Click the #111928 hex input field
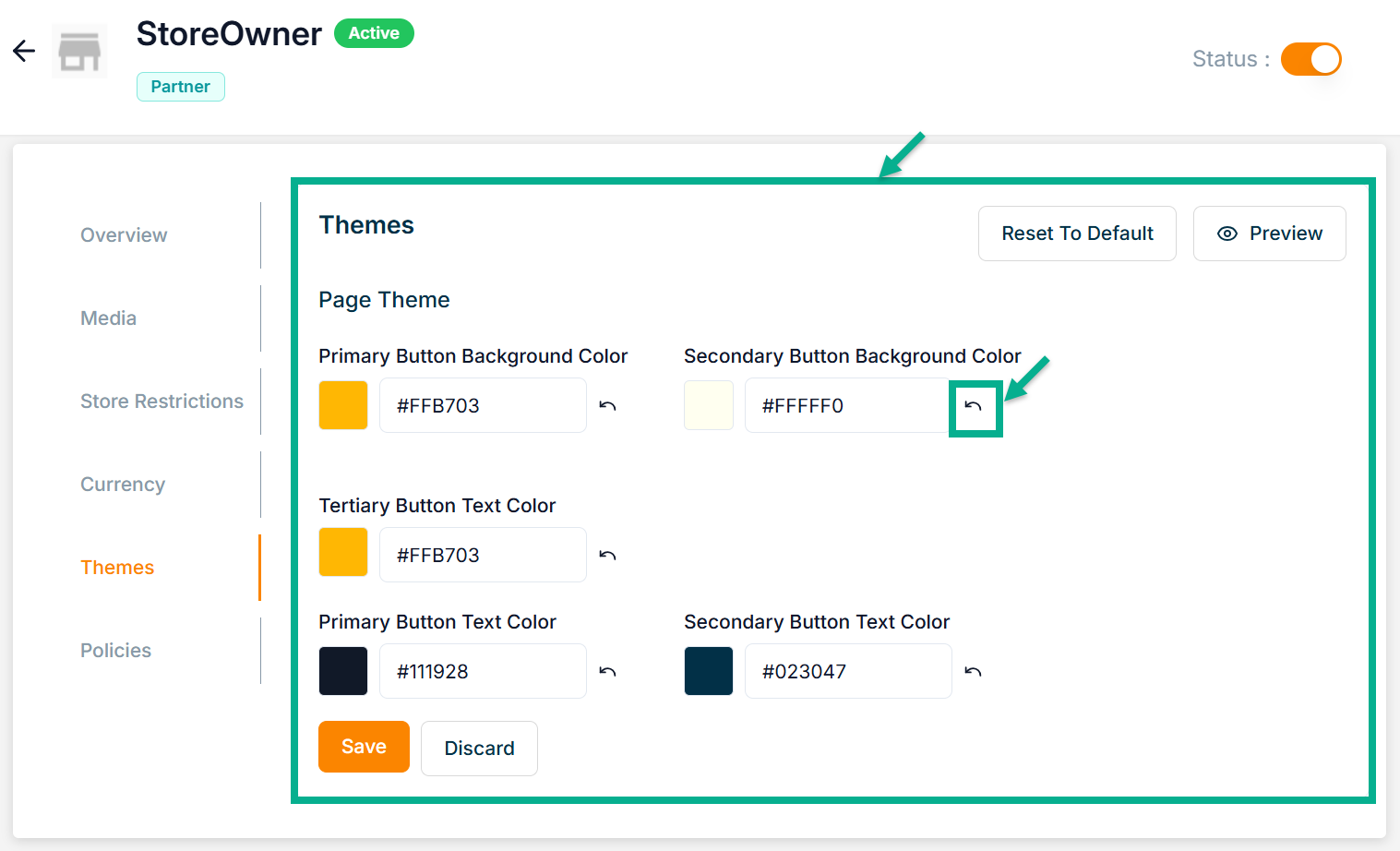 483,671
